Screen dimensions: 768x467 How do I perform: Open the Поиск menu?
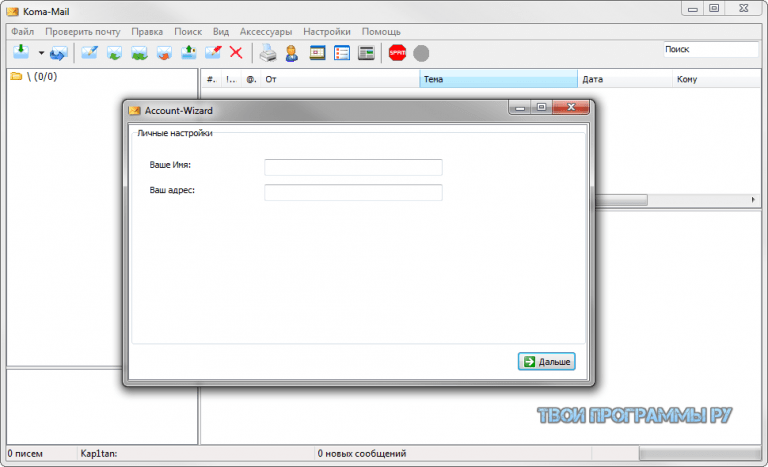pyautogui.click(x=188, y=31)
